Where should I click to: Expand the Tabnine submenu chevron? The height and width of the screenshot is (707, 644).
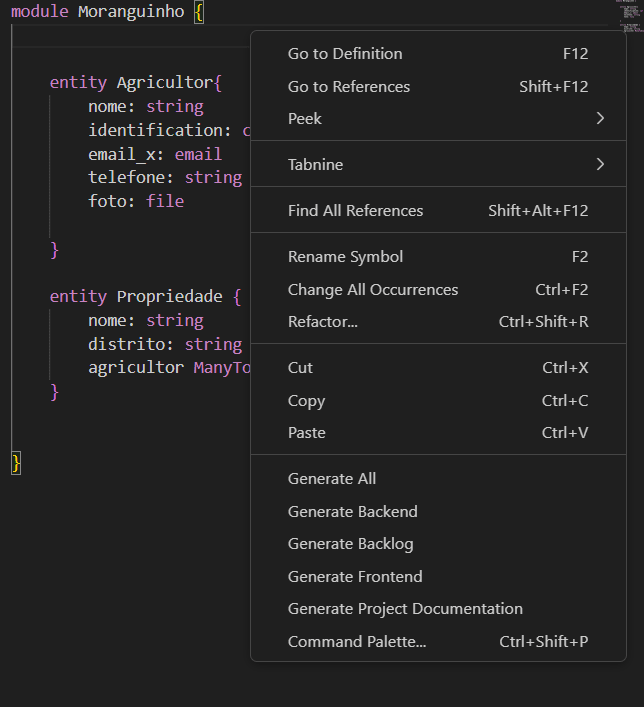point(600,165)
